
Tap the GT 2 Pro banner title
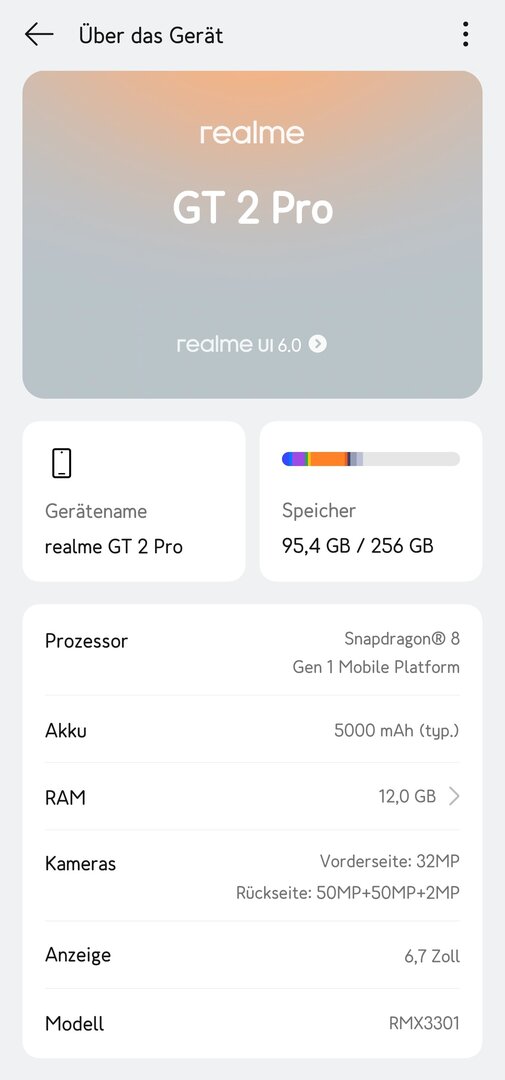[x=252, y=209]
